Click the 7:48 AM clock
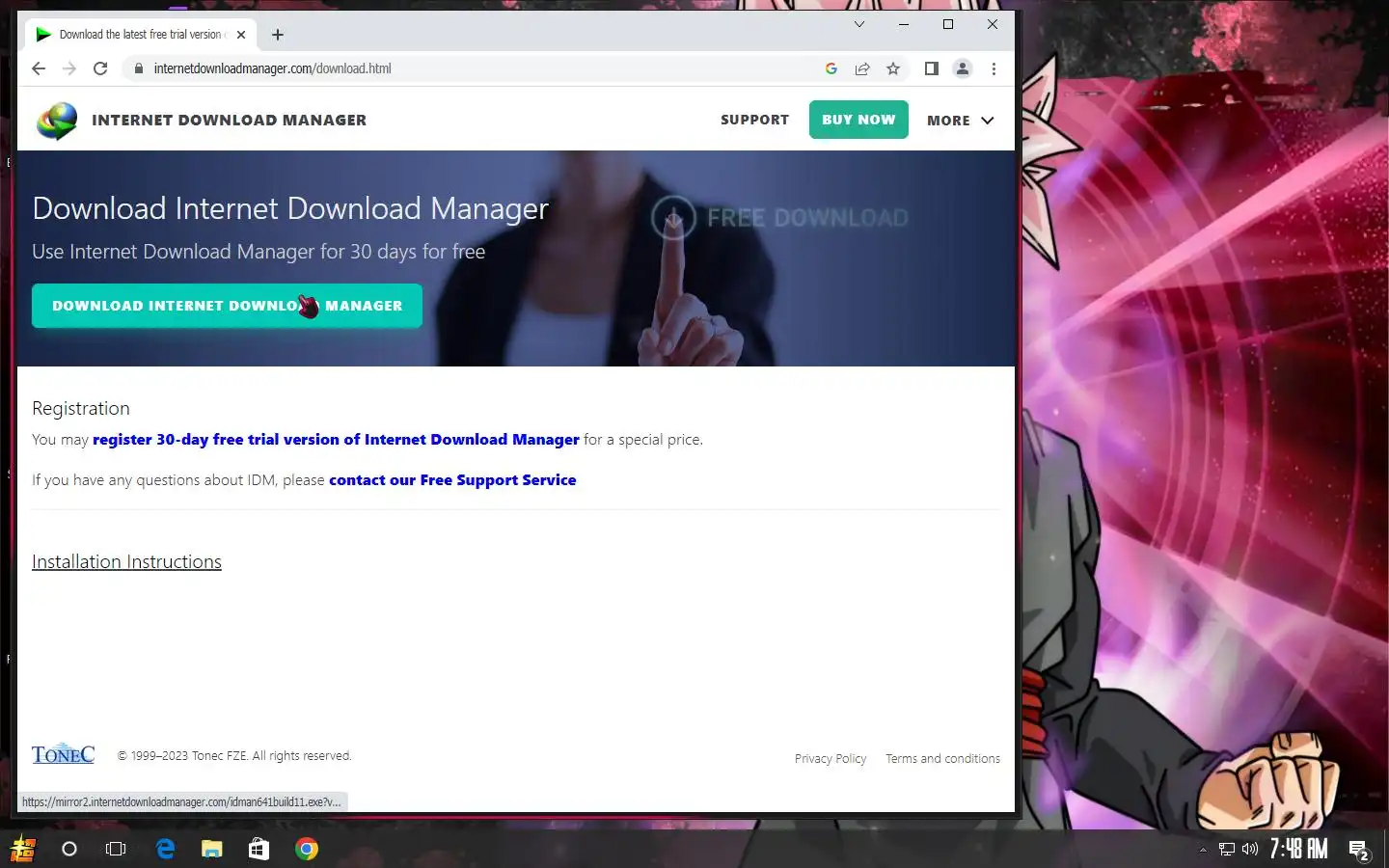Screen dimensions: 1389x868 [x=1298, y=849]
